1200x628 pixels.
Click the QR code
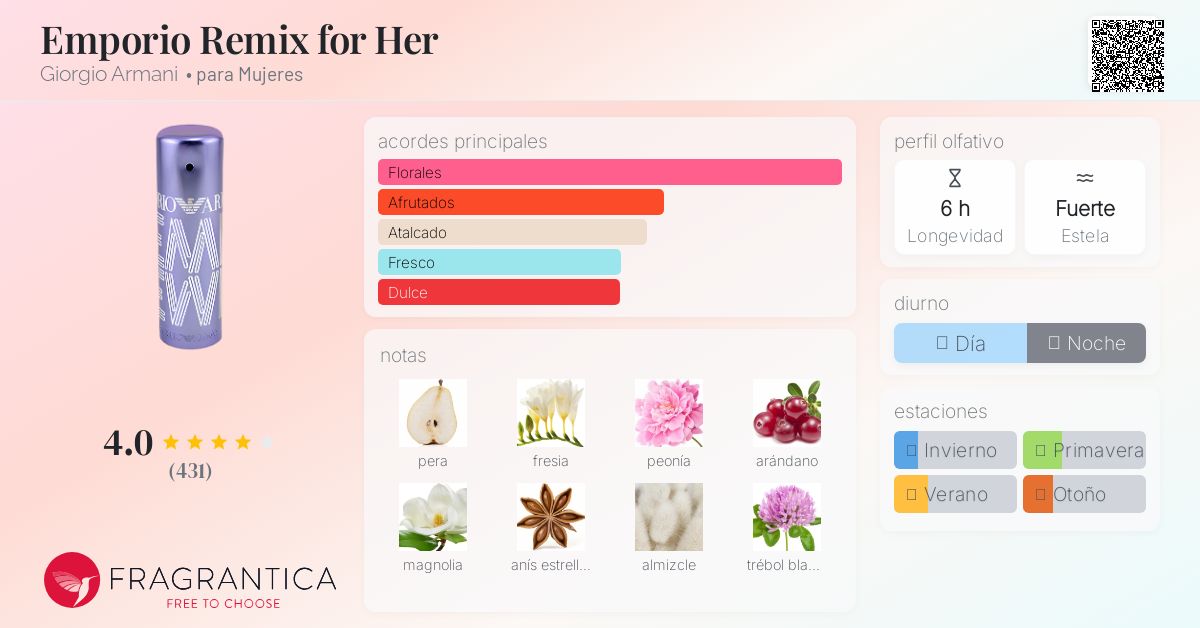pyautogui.click(x=1127, y=56)
